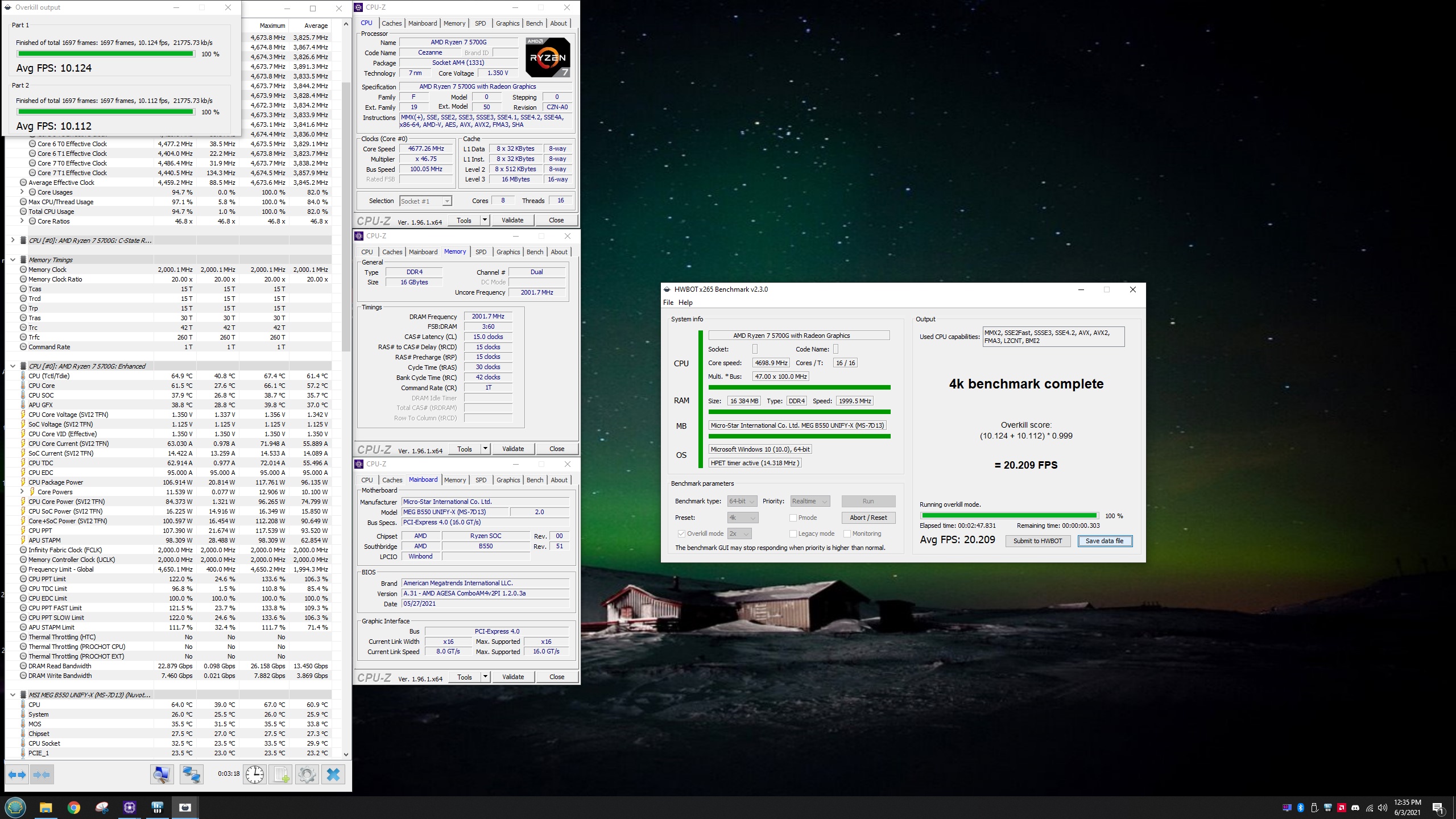
Task: Expand the Core Ratios row in HWiNFO
Action: pyautogui.click(x=22, y=221)
